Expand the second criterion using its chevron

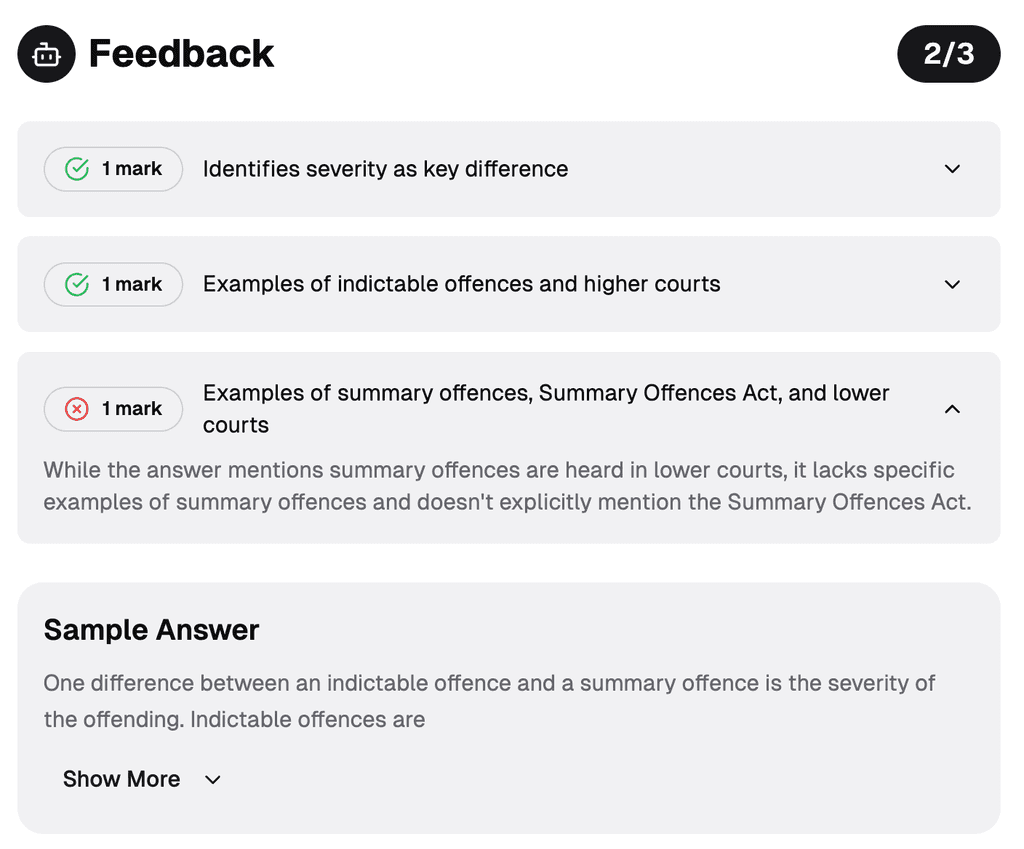click(x=952, y=284)
